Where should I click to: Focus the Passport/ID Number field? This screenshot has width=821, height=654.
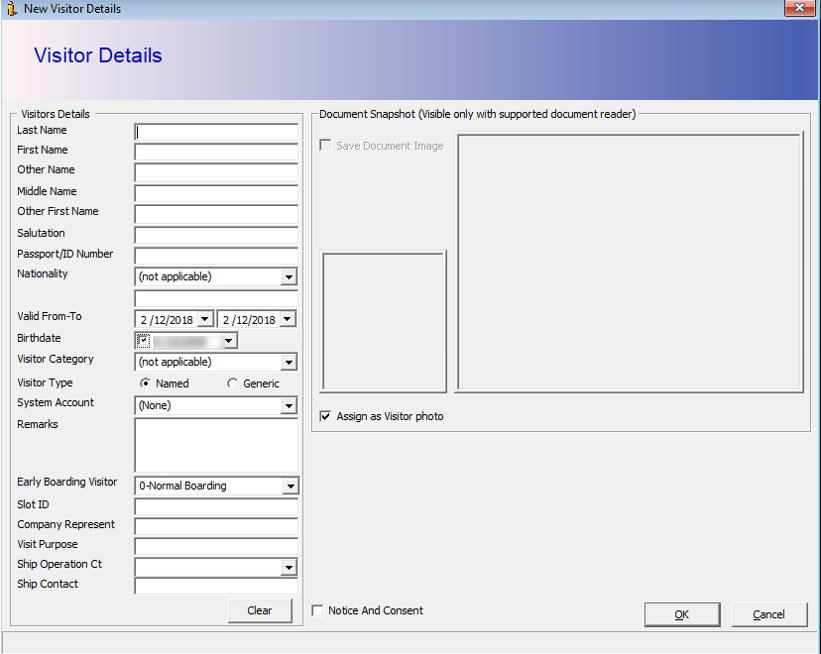pos(216,256)
